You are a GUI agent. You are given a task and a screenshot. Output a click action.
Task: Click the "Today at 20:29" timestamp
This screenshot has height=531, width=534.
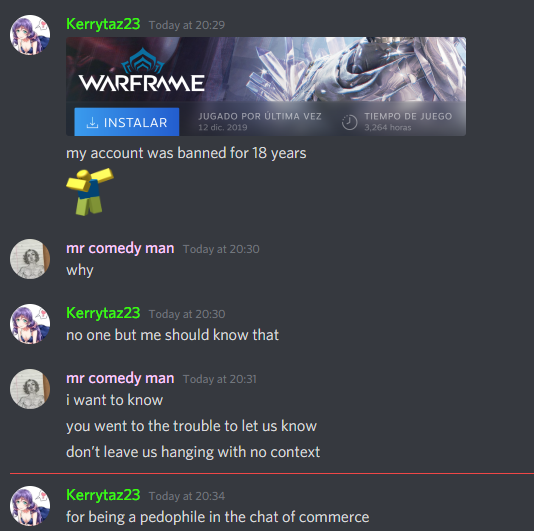coord(187,25)
